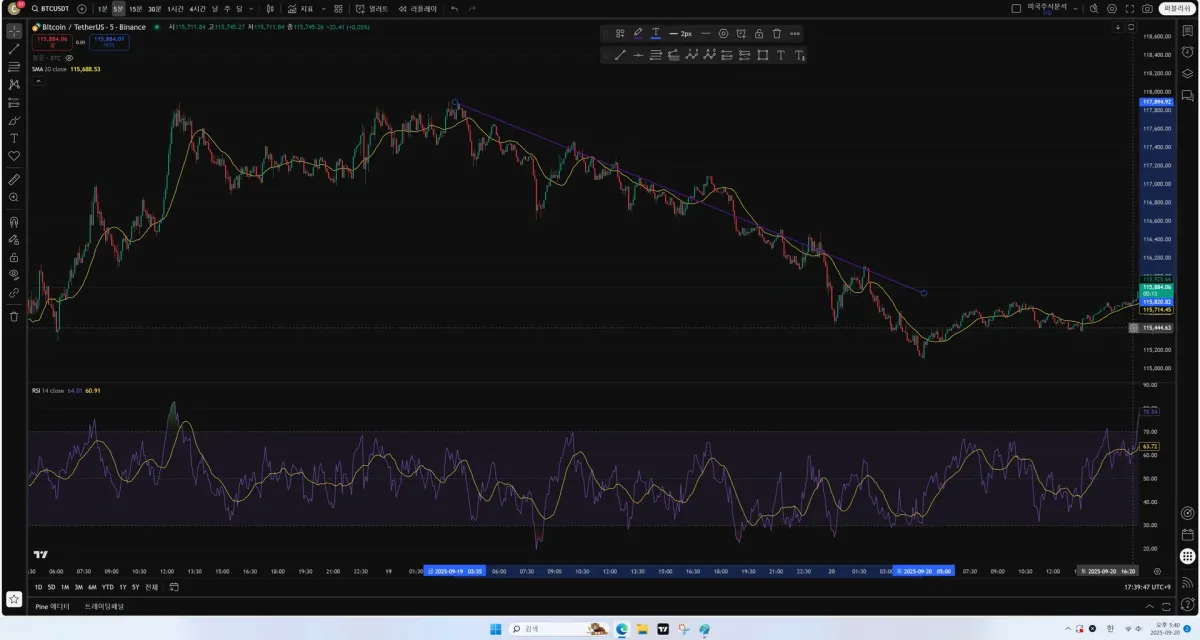Open the 지표 indicators menu
This screenshot has width=1200, height=640.
[301, 8]
